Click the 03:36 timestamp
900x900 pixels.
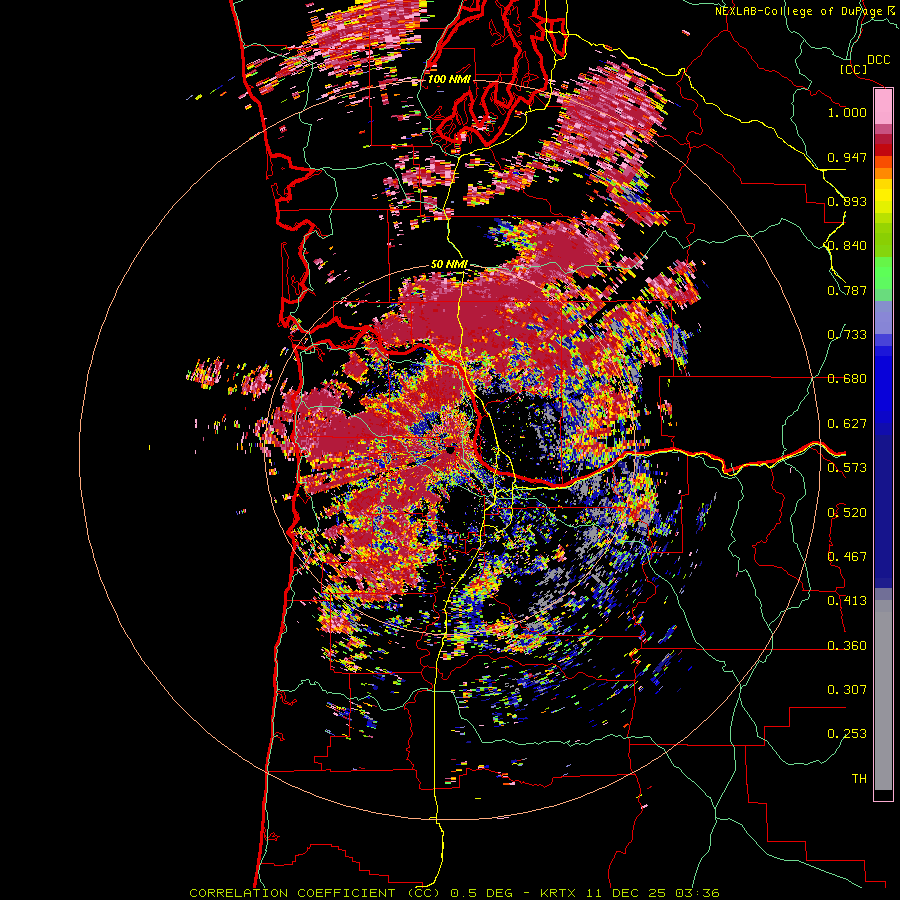tap(697, 893)
